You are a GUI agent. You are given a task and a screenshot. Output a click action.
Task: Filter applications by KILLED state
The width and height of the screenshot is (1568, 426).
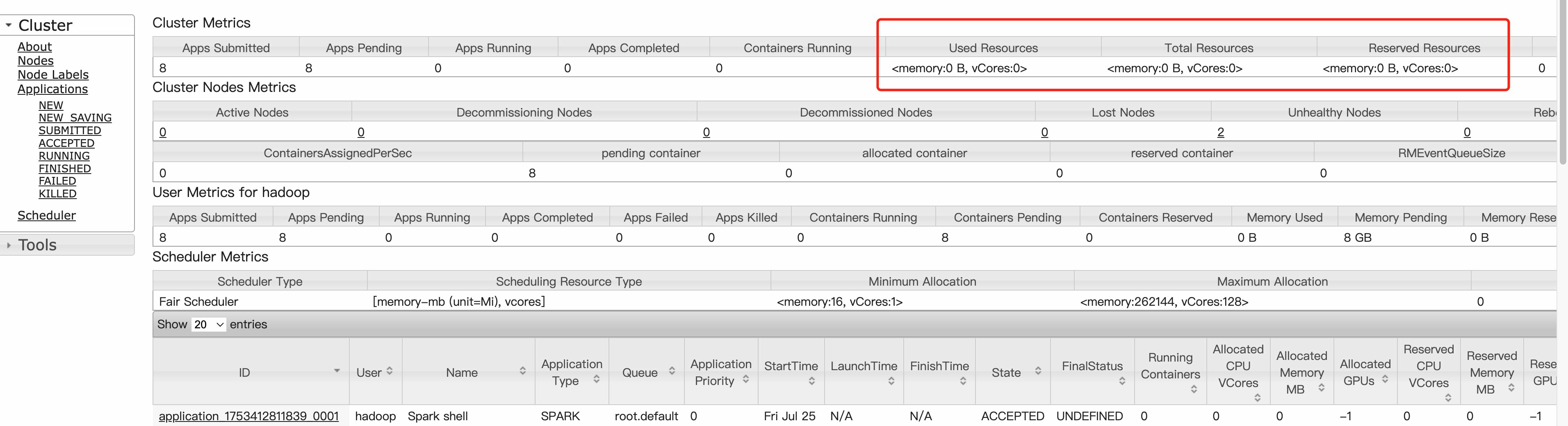[x=57, y=194]
